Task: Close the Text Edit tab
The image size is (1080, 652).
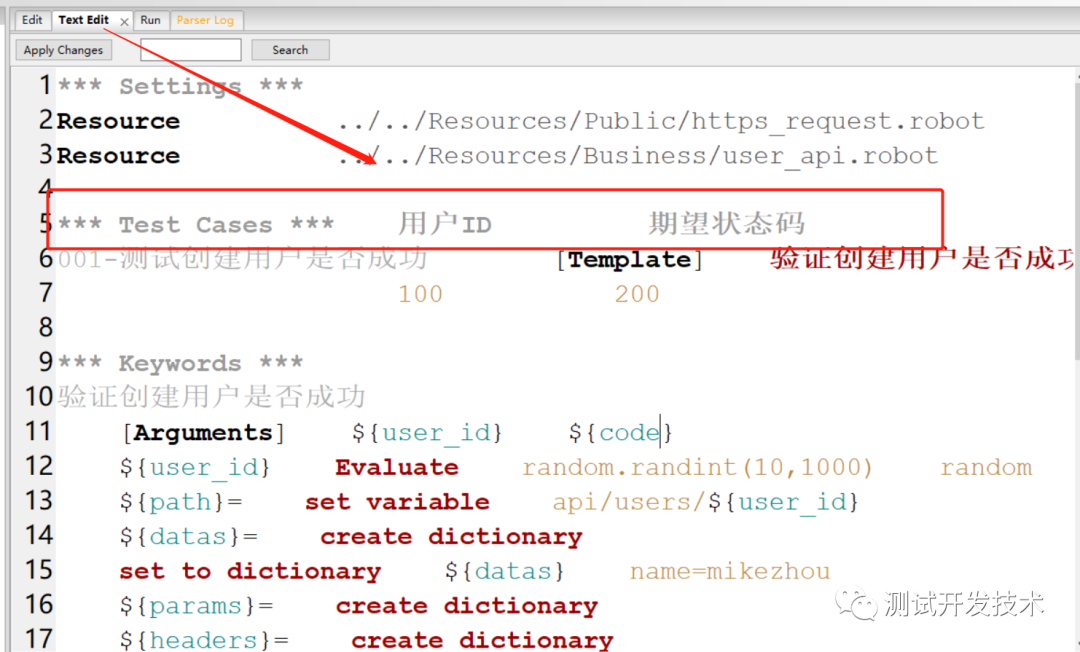Action: click(124, 22)
